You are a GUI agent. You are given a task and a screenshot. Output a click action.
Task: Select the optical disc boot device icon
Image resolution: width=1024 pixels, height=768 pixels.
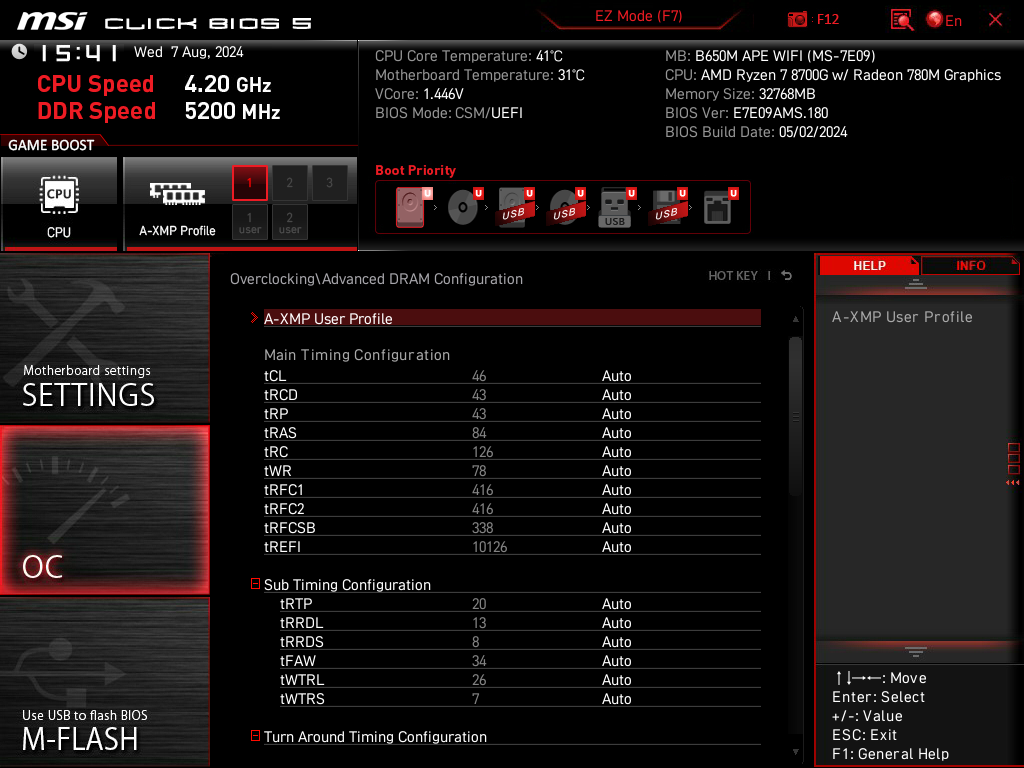click(465, 207)
